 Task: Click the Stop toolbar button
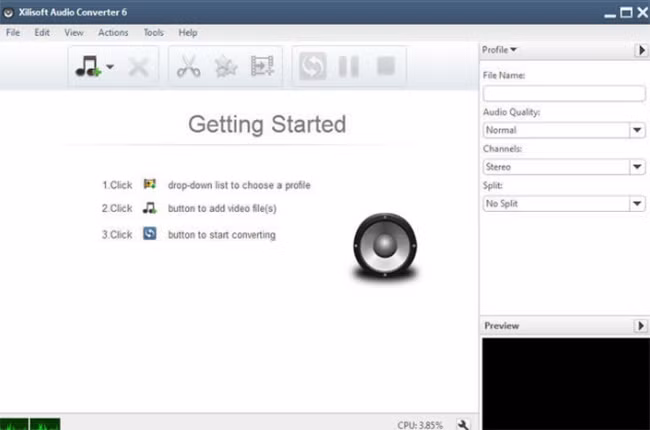[386, 67]
